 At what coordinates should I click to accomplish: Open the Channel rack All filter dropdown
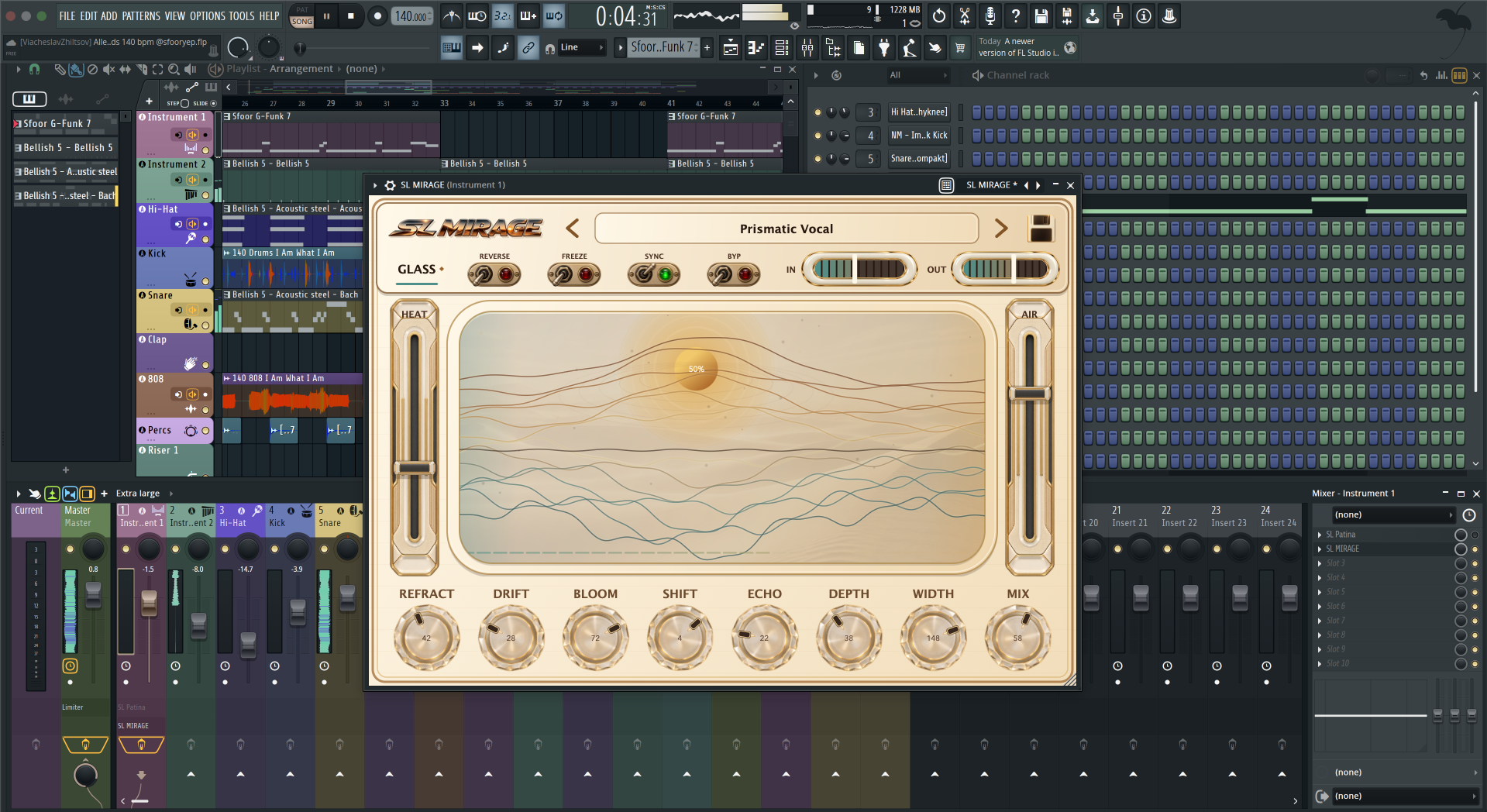917,75
